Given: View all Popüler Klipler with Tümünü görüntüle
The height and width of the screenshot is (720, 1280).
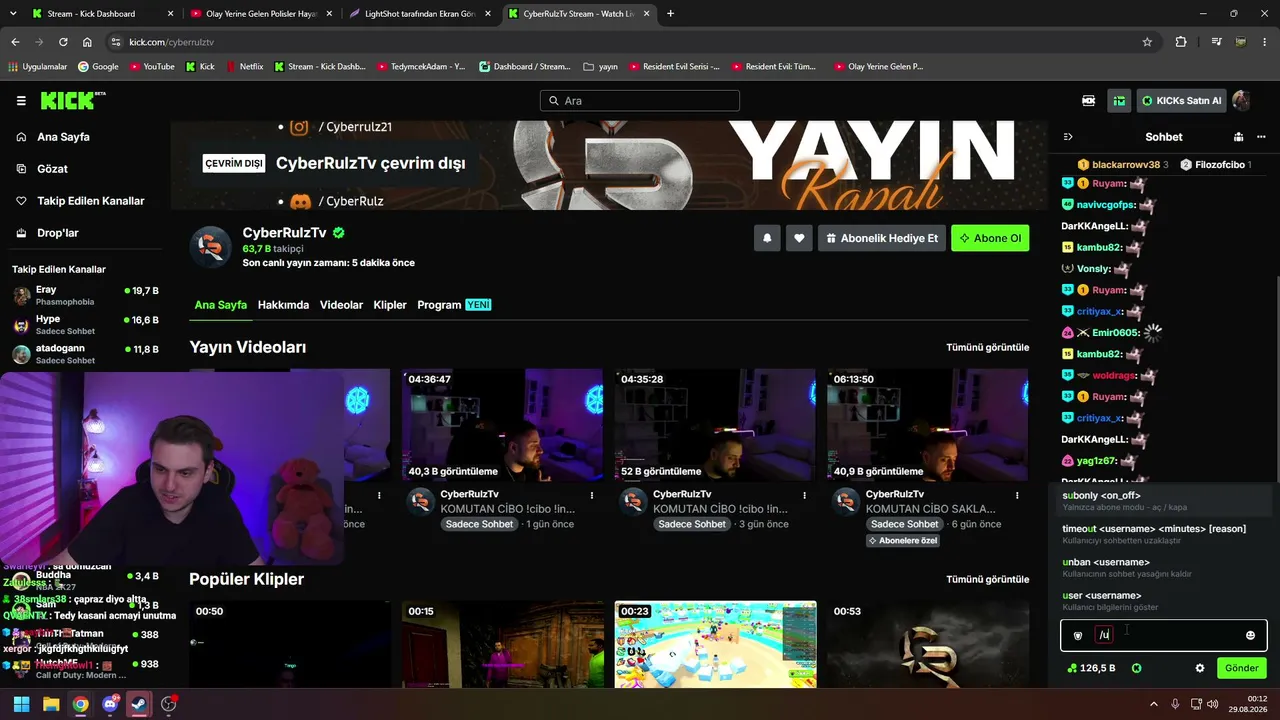Looking at the screenshot, I should [987, 579].
